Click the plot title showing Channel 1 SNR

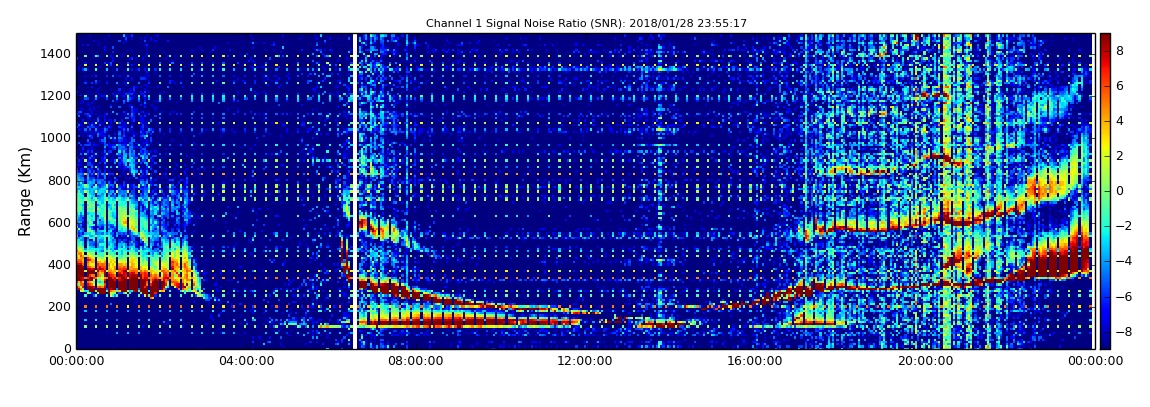click(586, 23)
